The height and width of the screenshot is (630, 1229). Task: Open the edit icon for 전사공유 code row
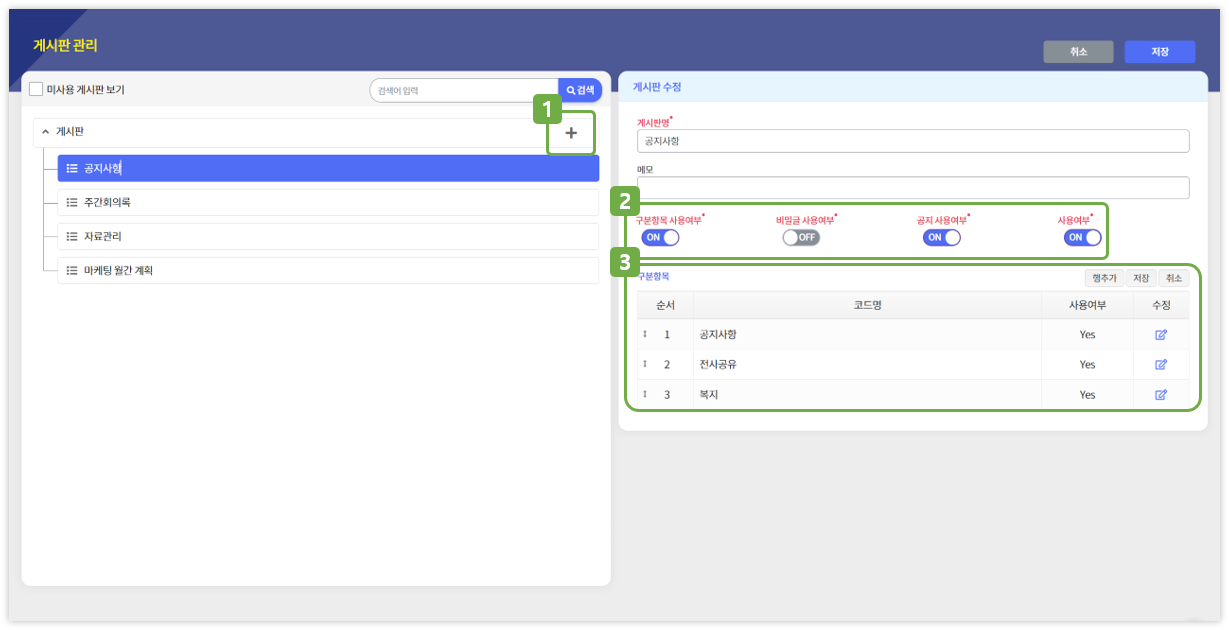[x=1161, y=364]
